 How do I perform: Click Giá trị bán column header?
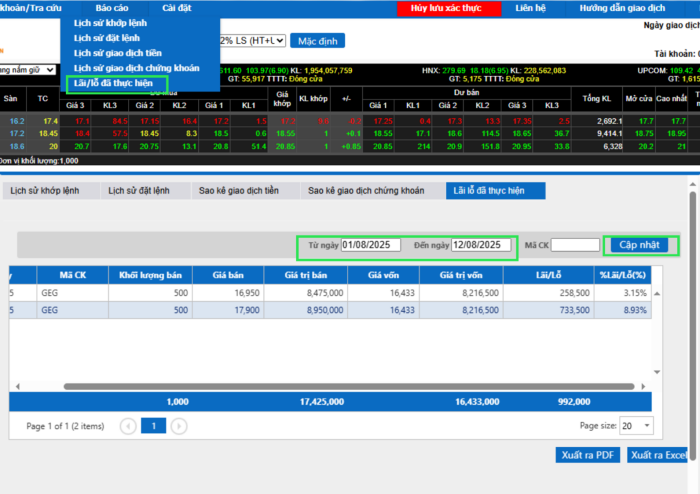tap(306, 275)
